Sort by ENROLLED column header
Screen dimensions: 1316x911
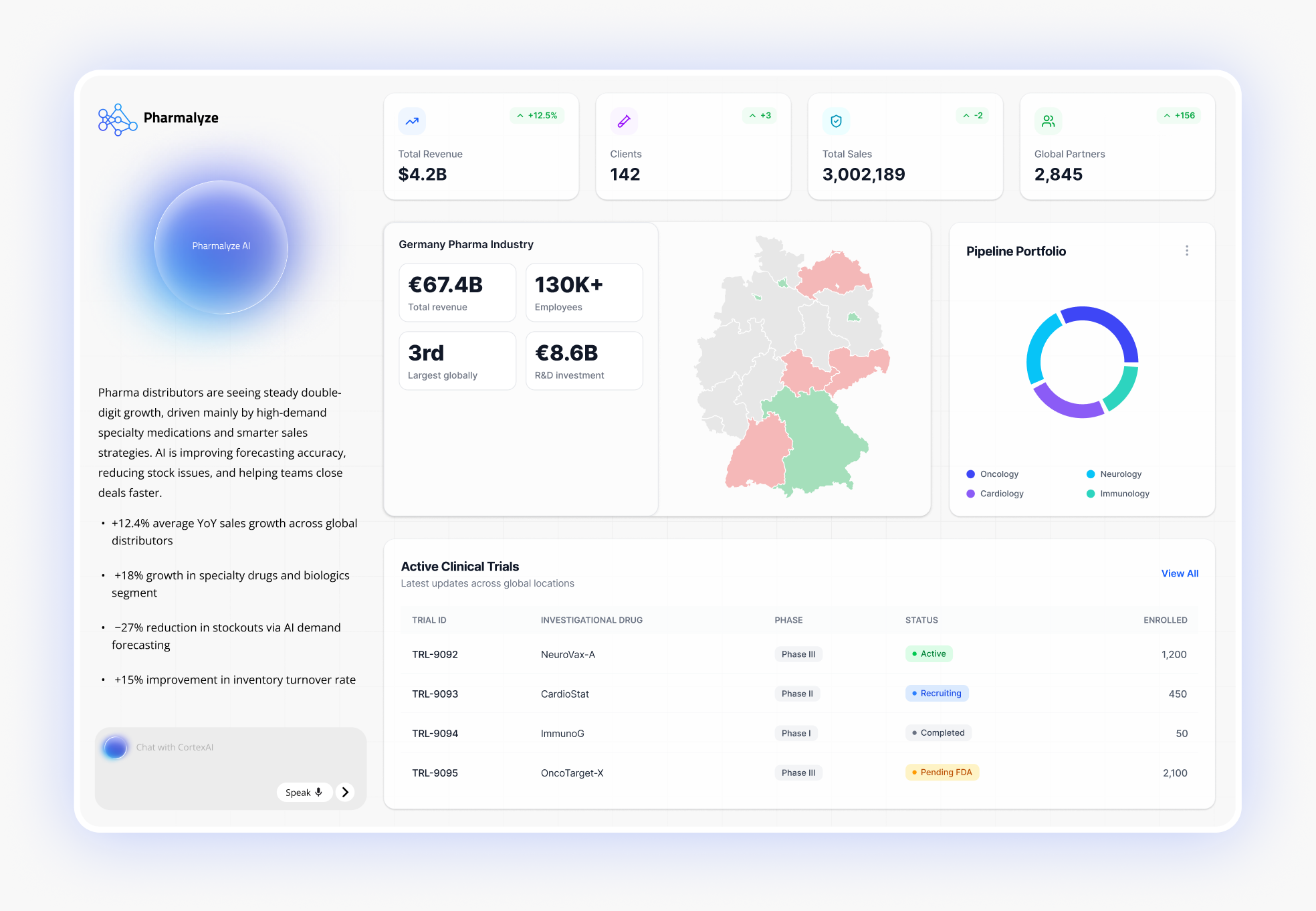(1166, 620)
